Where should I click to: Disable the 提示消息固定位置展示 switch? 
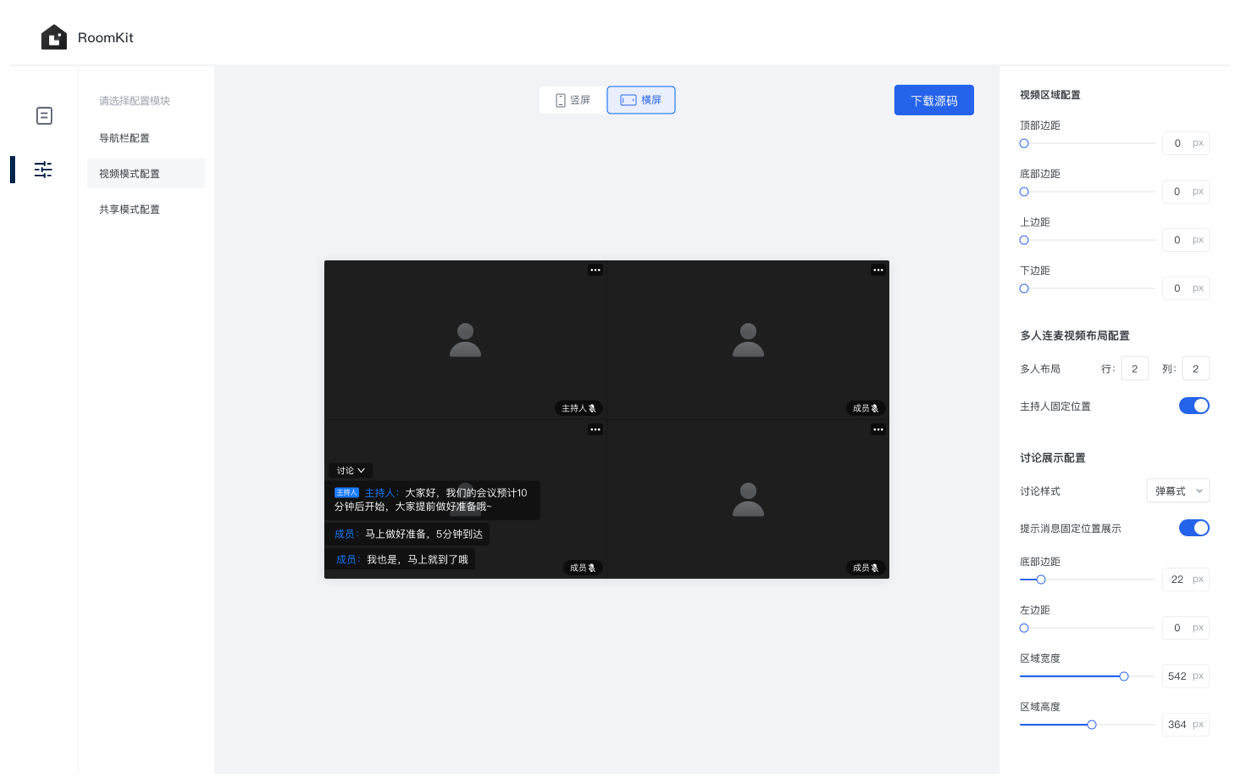pyautogui.click(x=1194, y=528)
